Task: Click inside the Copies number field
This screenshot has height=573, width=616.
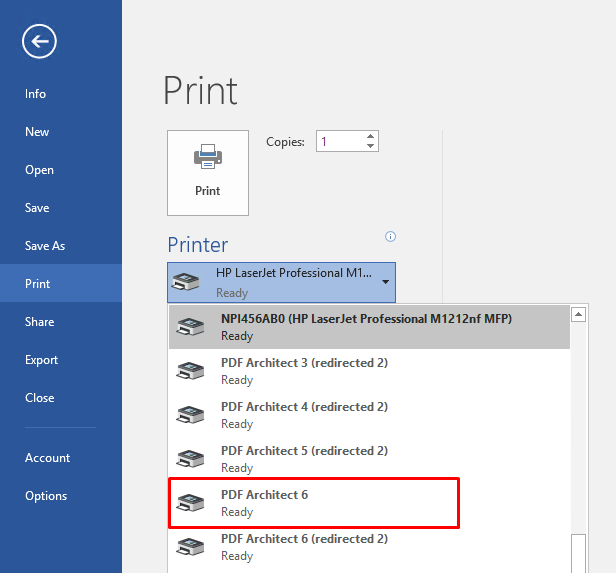Action: tap(340, 141)
